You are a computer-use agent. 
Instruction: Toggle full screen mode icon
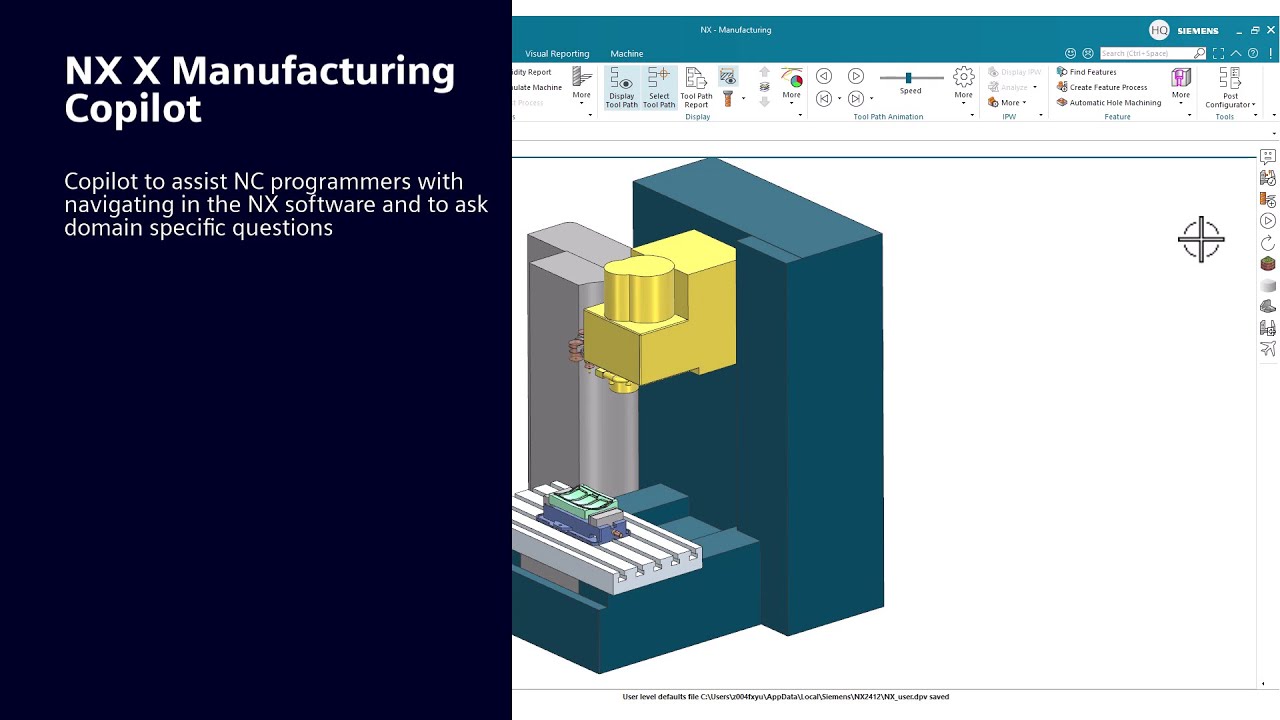1218,53
